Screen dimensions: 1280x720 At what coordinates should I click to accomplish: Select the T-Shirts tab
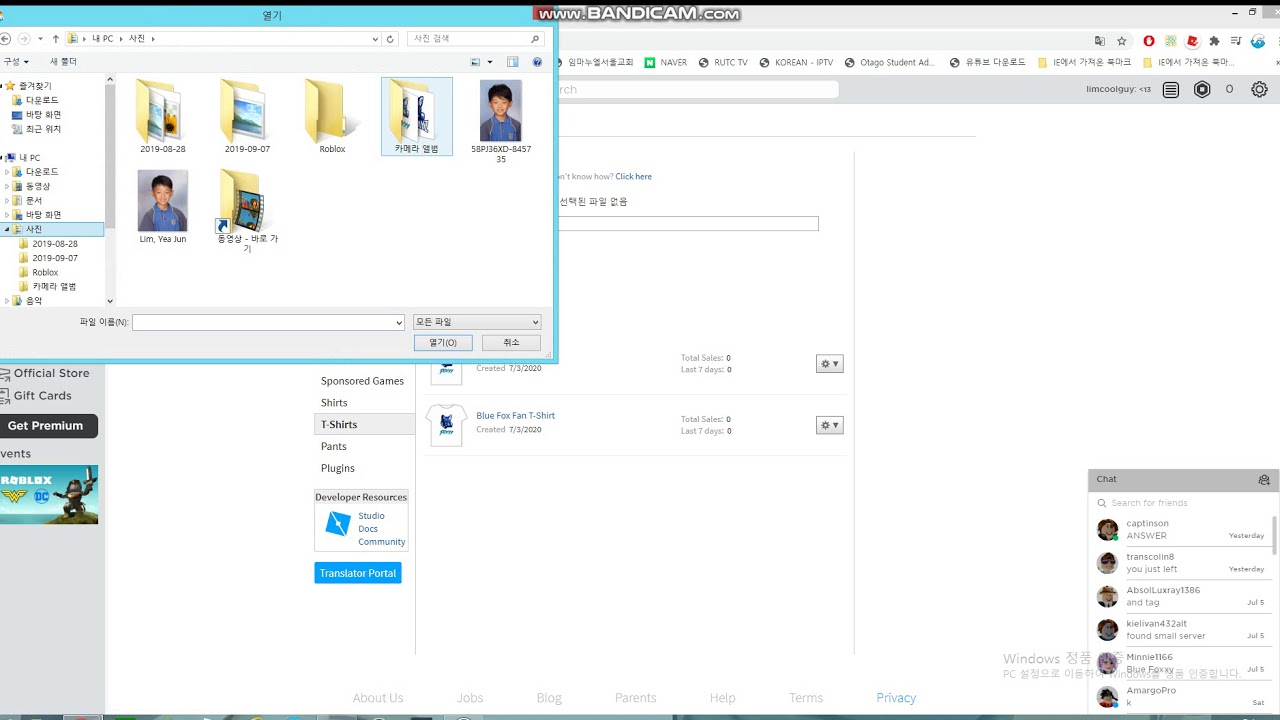click(364, 425)
